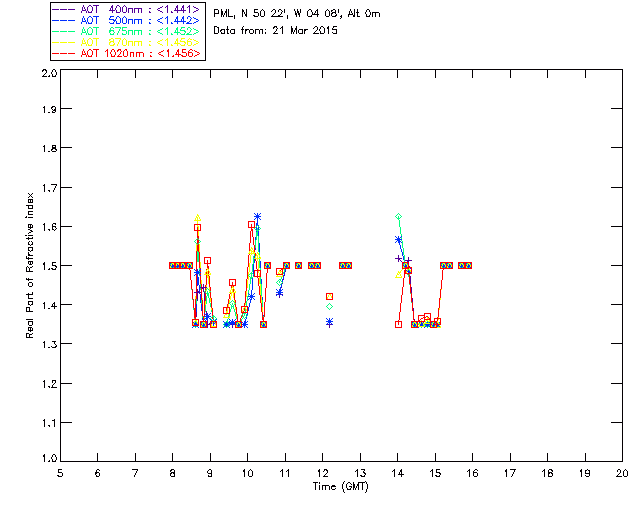Click the 'Time (GMT)' axis label
The width and height of the screenshot is (640, 512).
click(341, 487)
